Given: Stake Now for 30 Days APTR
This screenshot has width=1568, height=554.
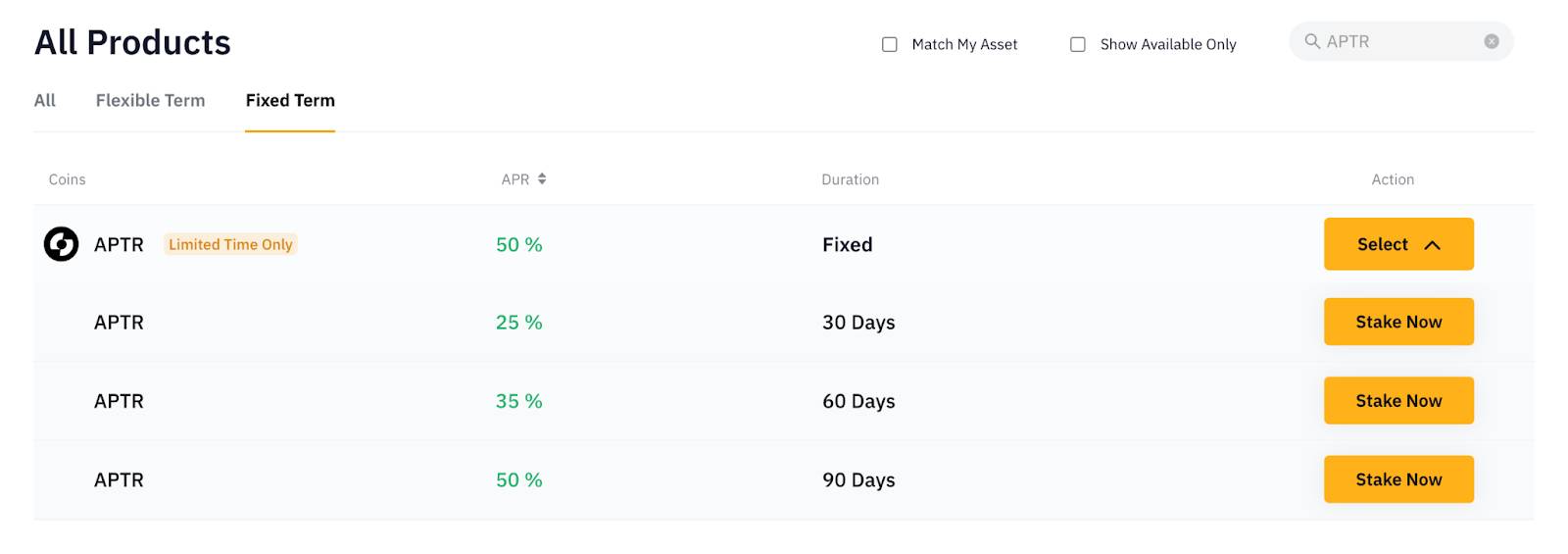Looking at the screenshot, I should coord(1398,322).
